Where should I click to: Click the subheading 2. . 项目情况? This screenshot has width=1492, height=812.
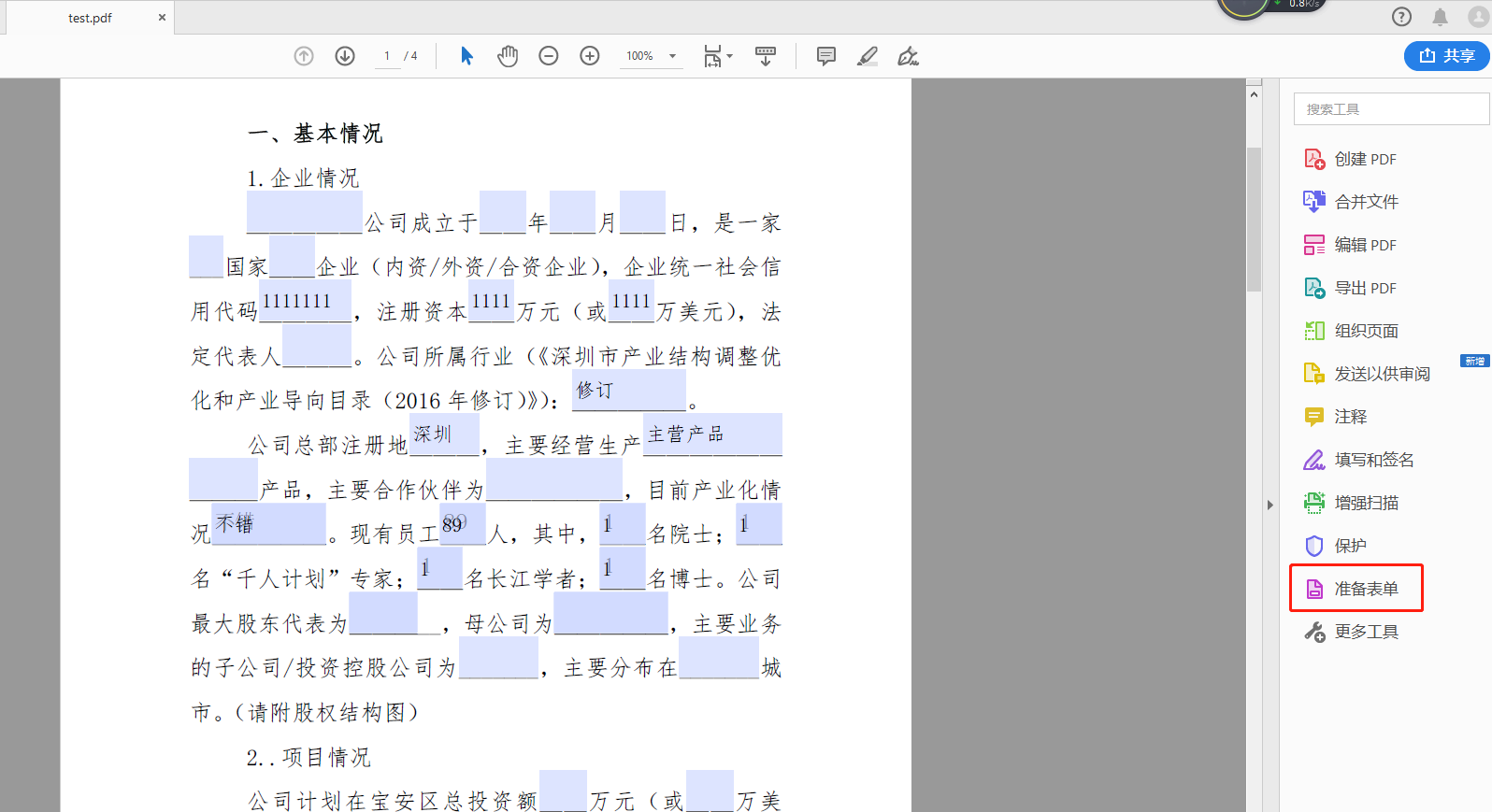click(x=308, y=757)
